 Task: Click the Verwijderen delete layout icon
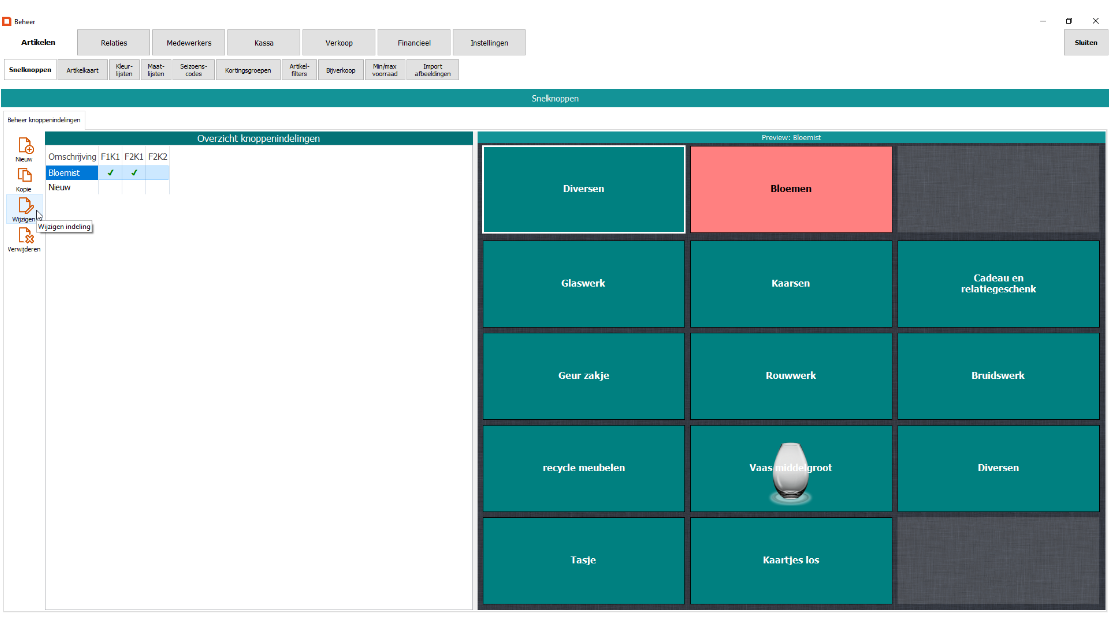pyautogui.click(x=25, y=237)
